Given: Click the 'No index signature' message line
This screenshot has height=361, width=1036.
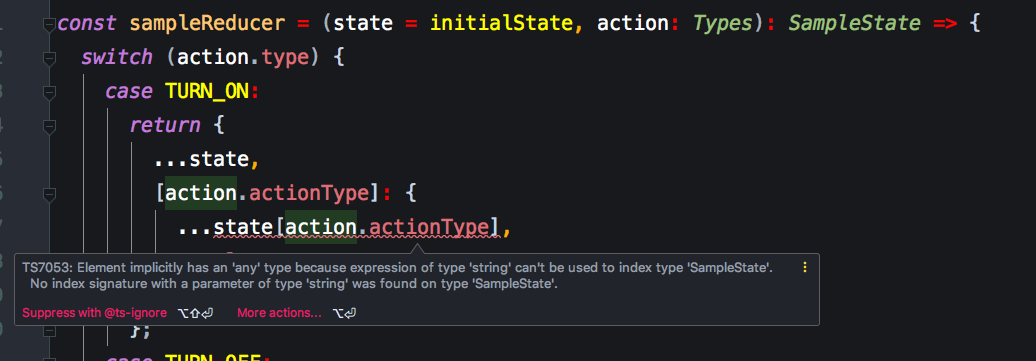Looking at the screenshot, I should pos(294,284).
